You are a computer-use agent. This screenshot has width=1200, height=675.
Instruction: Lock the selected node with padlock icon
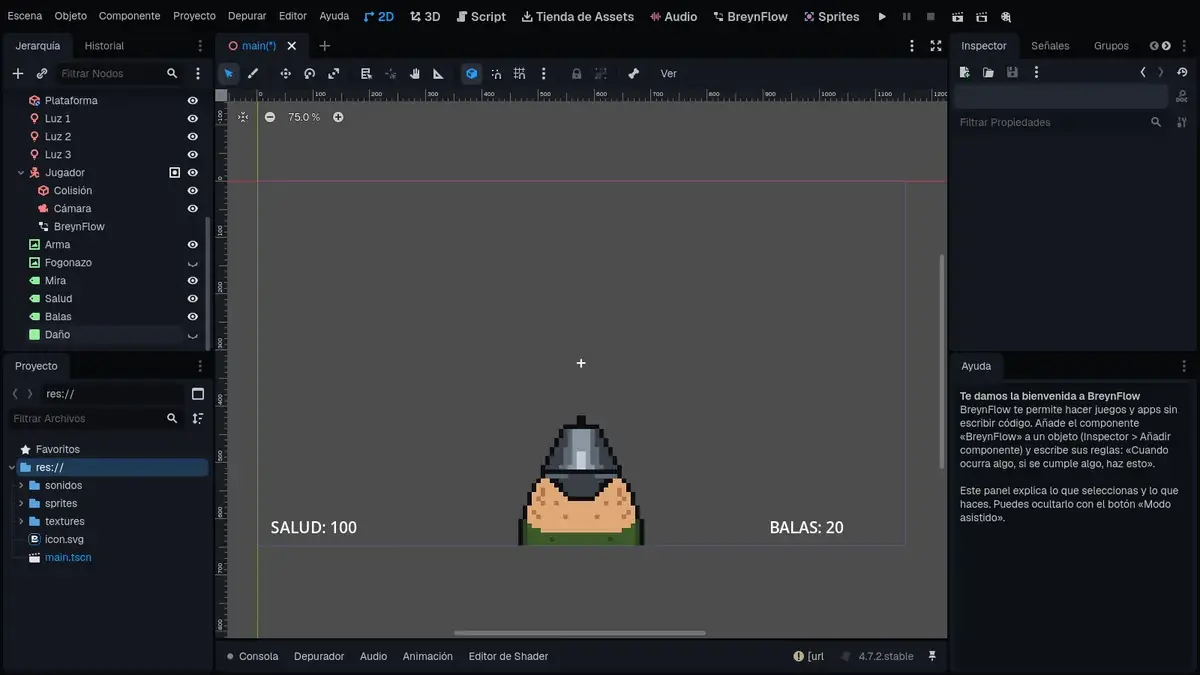tap(576, 73)
